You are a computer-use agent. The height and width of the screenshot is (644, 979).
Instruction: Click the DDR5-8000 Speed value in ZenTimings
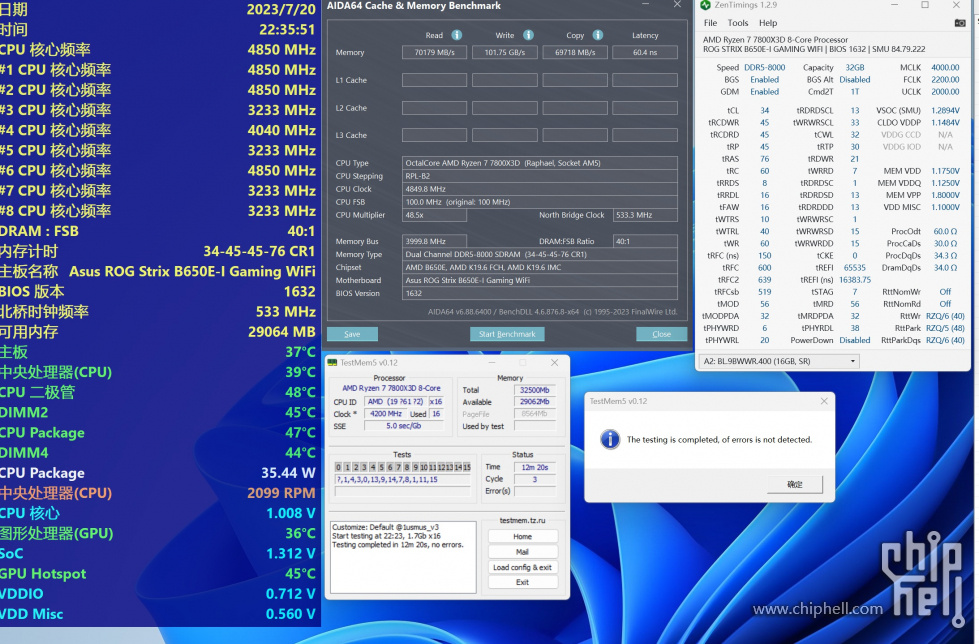[x=765, y=67]
